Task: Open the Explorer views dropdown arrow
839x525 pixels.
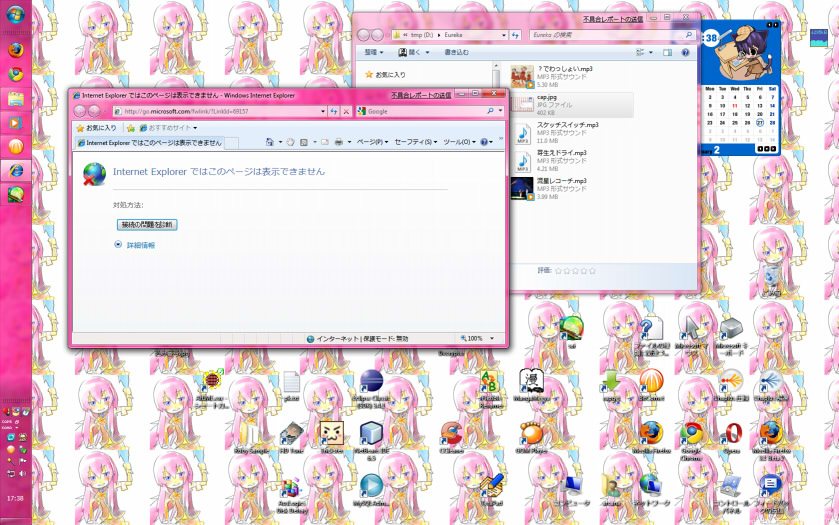Action: 651,52
